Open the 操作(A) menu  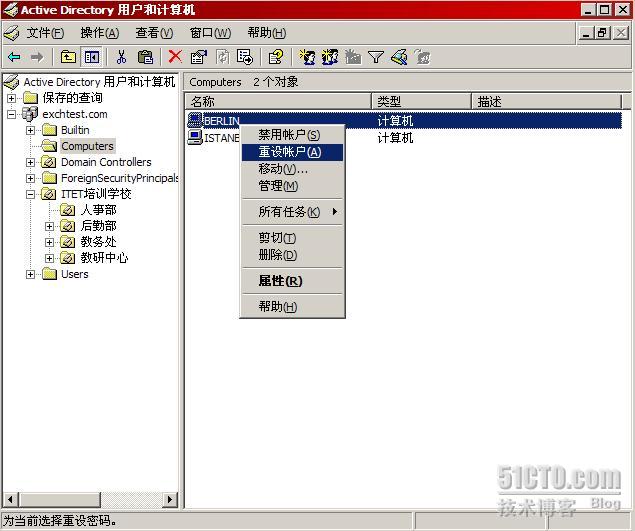(x=100, y=33)
